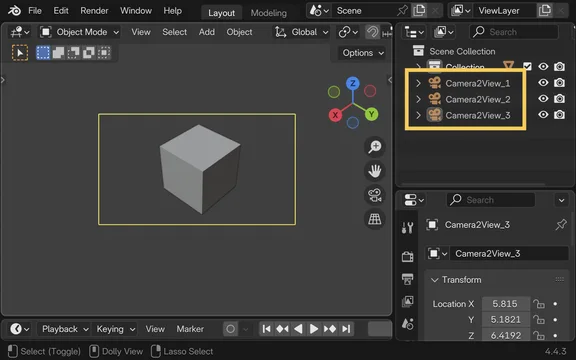Disable Camera2View_2 in renders
Viewport: 576px width, 360px height.
(559, 99)
